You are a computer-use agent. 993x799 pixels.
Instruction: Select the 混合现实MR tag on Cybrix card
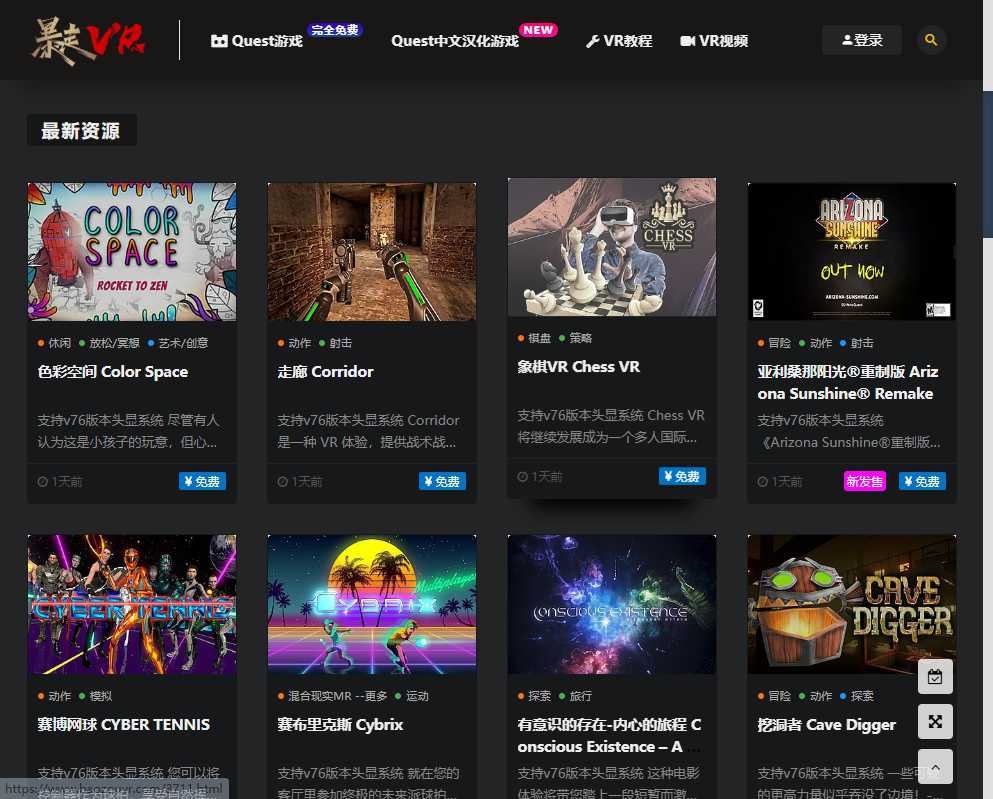pos(333,696)
